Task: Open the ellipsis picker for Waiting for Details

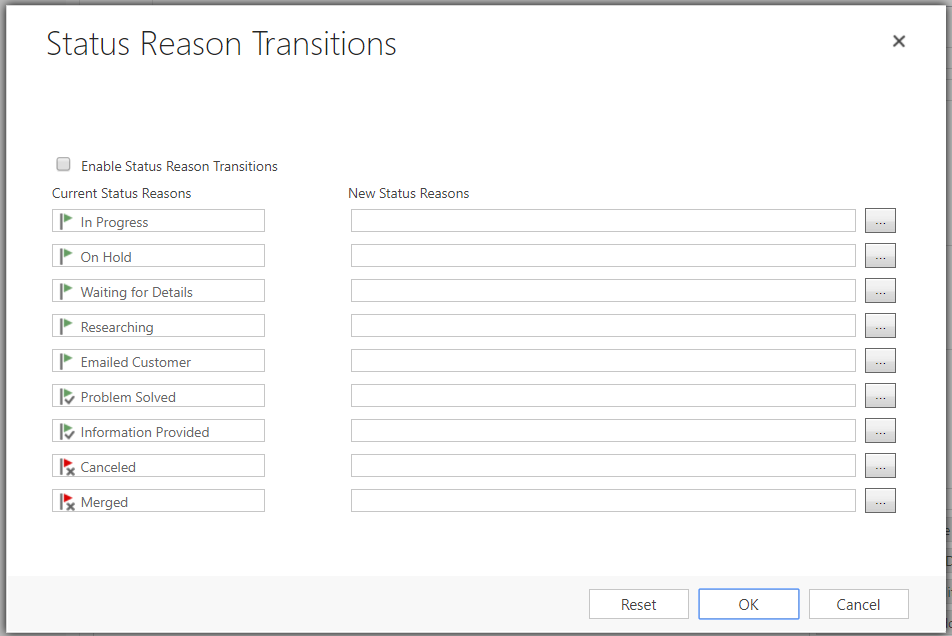Action: (879, 291)
